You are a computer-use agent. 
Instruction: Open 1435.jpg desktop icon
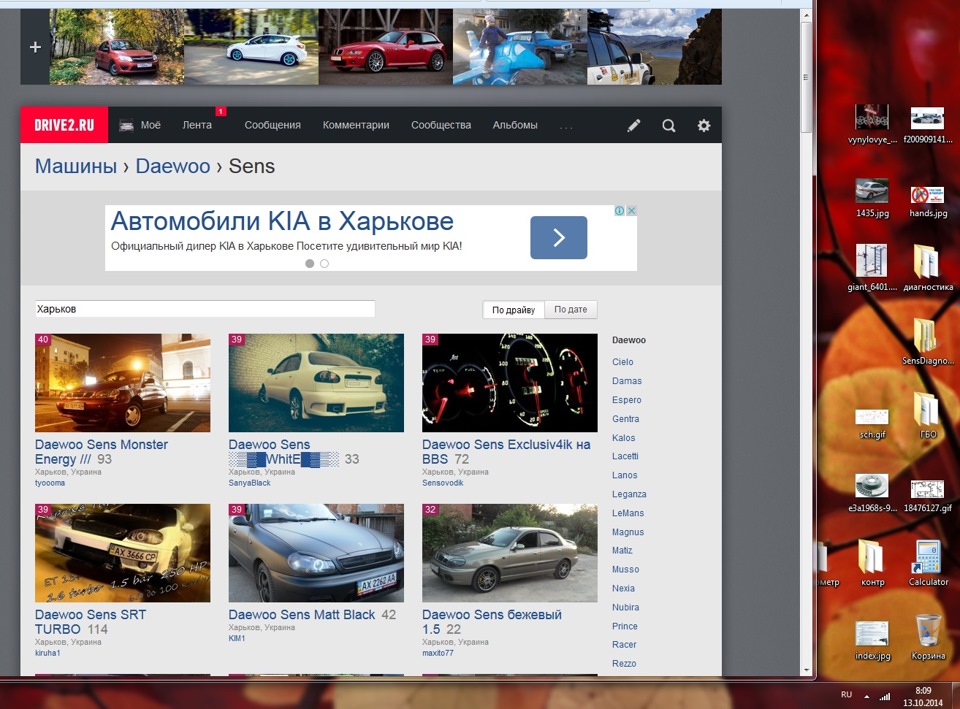[872, 198]
